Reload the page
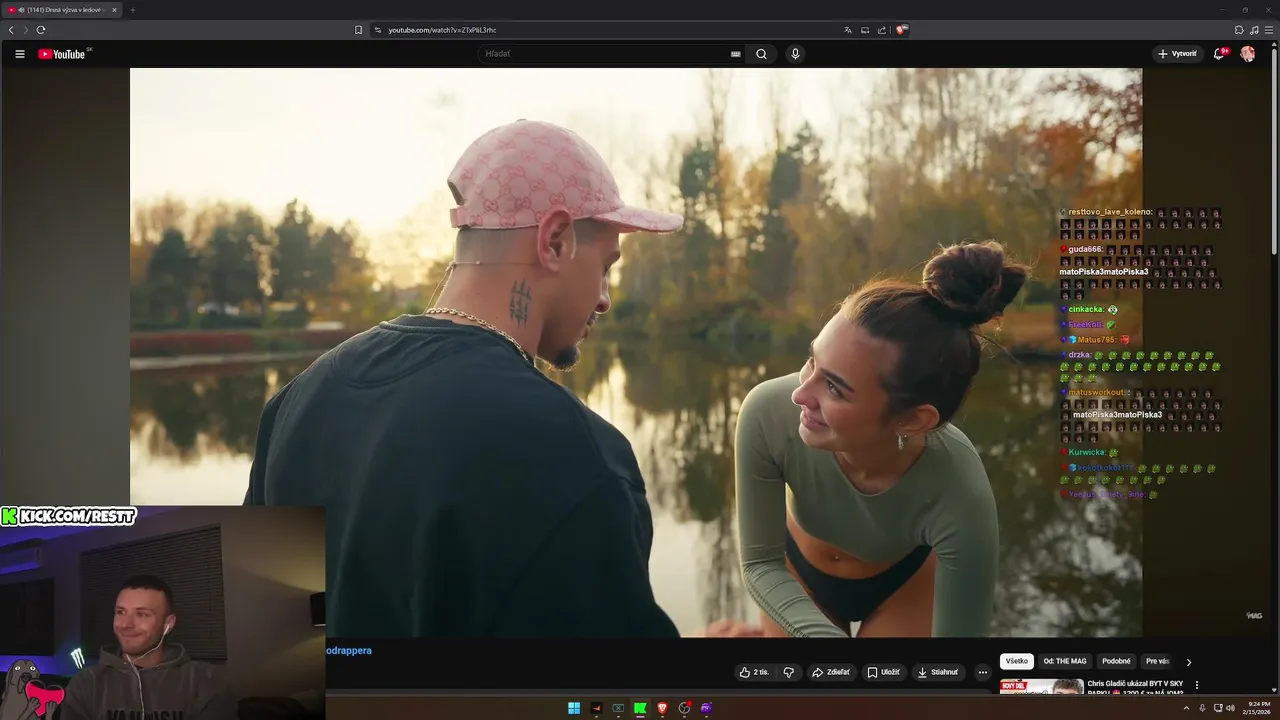Screen dimensions: 1280x720 [x=41, y=30]
